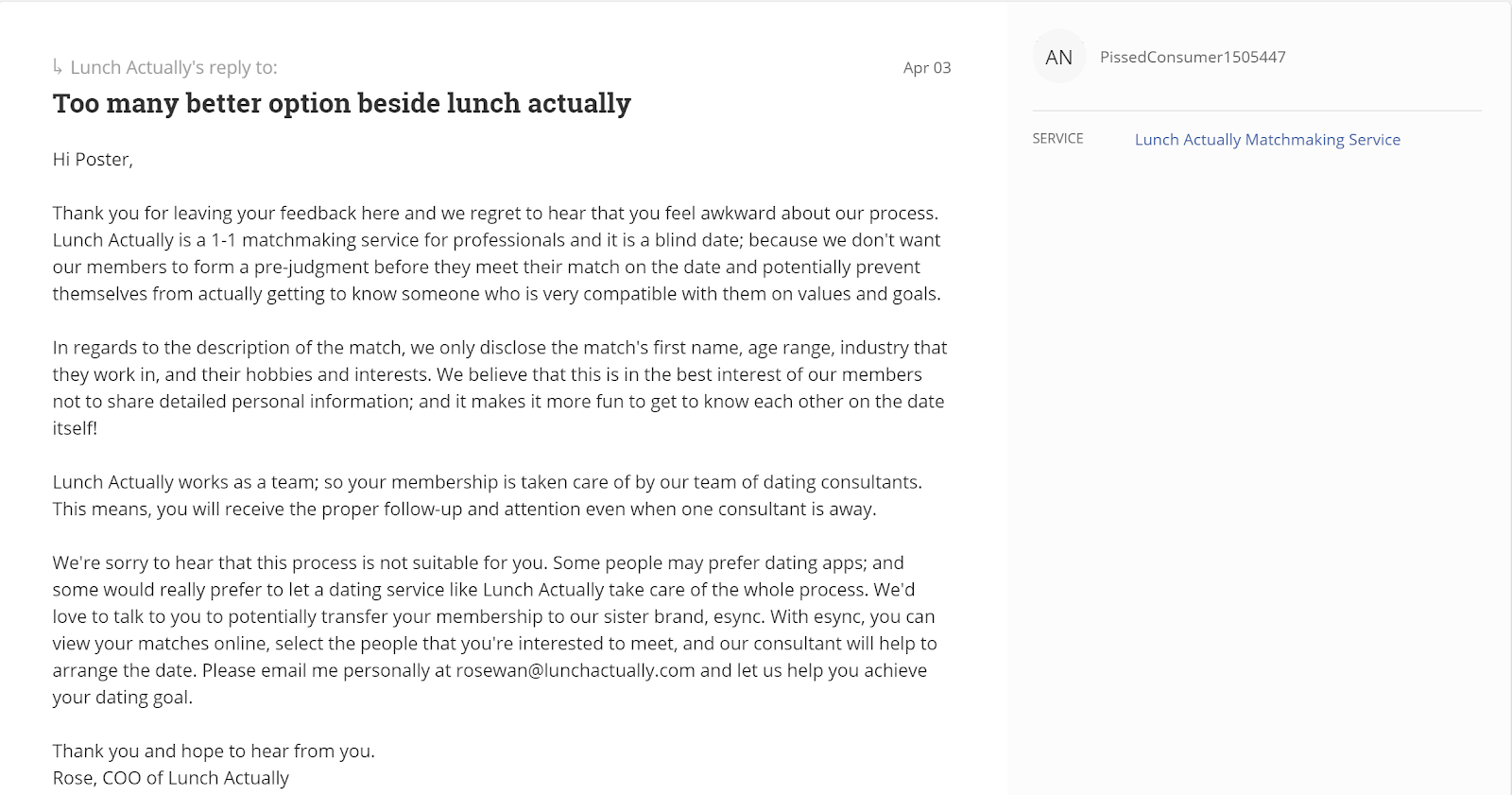Click the "Hi Poster," greeting line
Screen dimensions: 1512x795
pyautogui.click(x=93, y=159)
